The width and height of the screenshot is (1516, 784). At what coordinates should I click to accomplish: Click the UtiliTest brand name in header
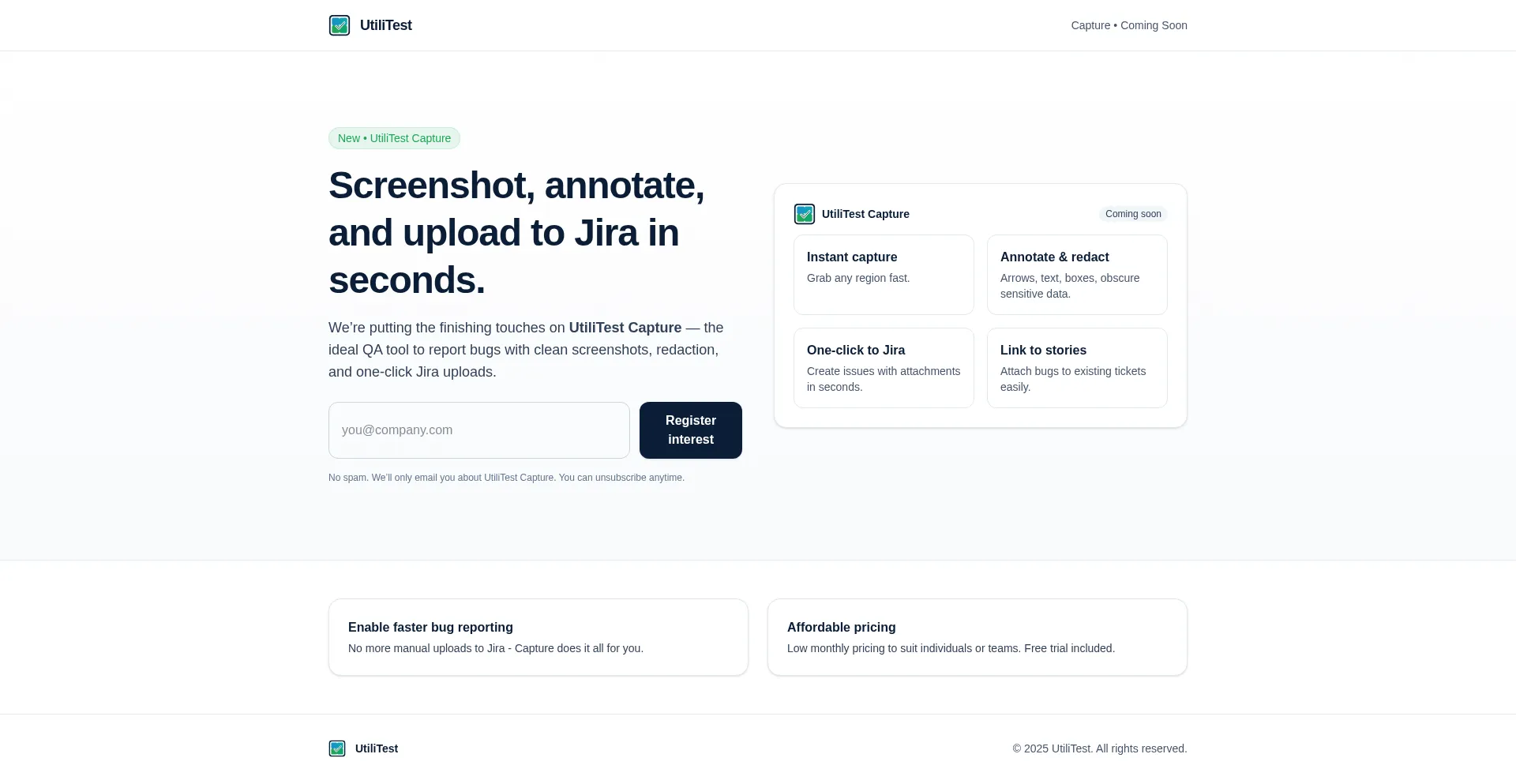(x=385, y=25)
